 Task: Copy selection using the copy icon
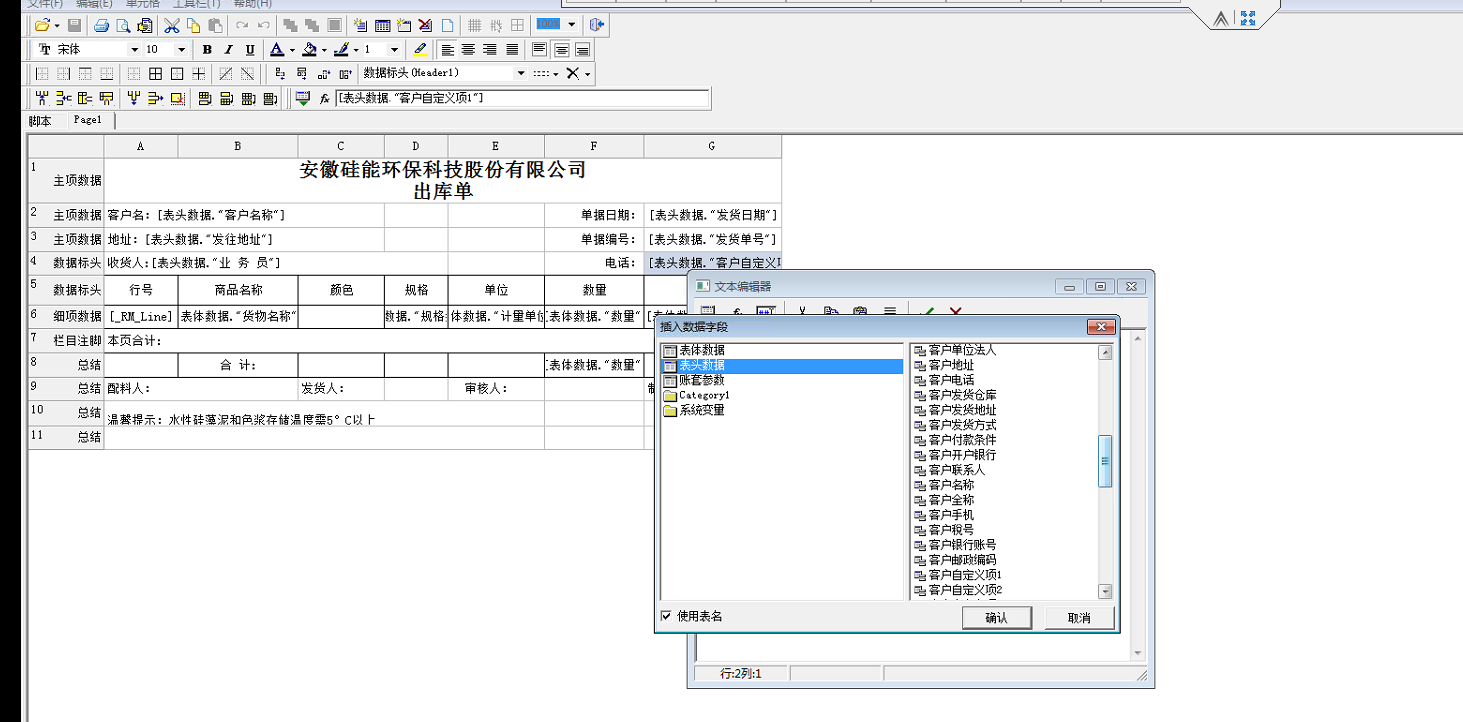tap(193, 25)
